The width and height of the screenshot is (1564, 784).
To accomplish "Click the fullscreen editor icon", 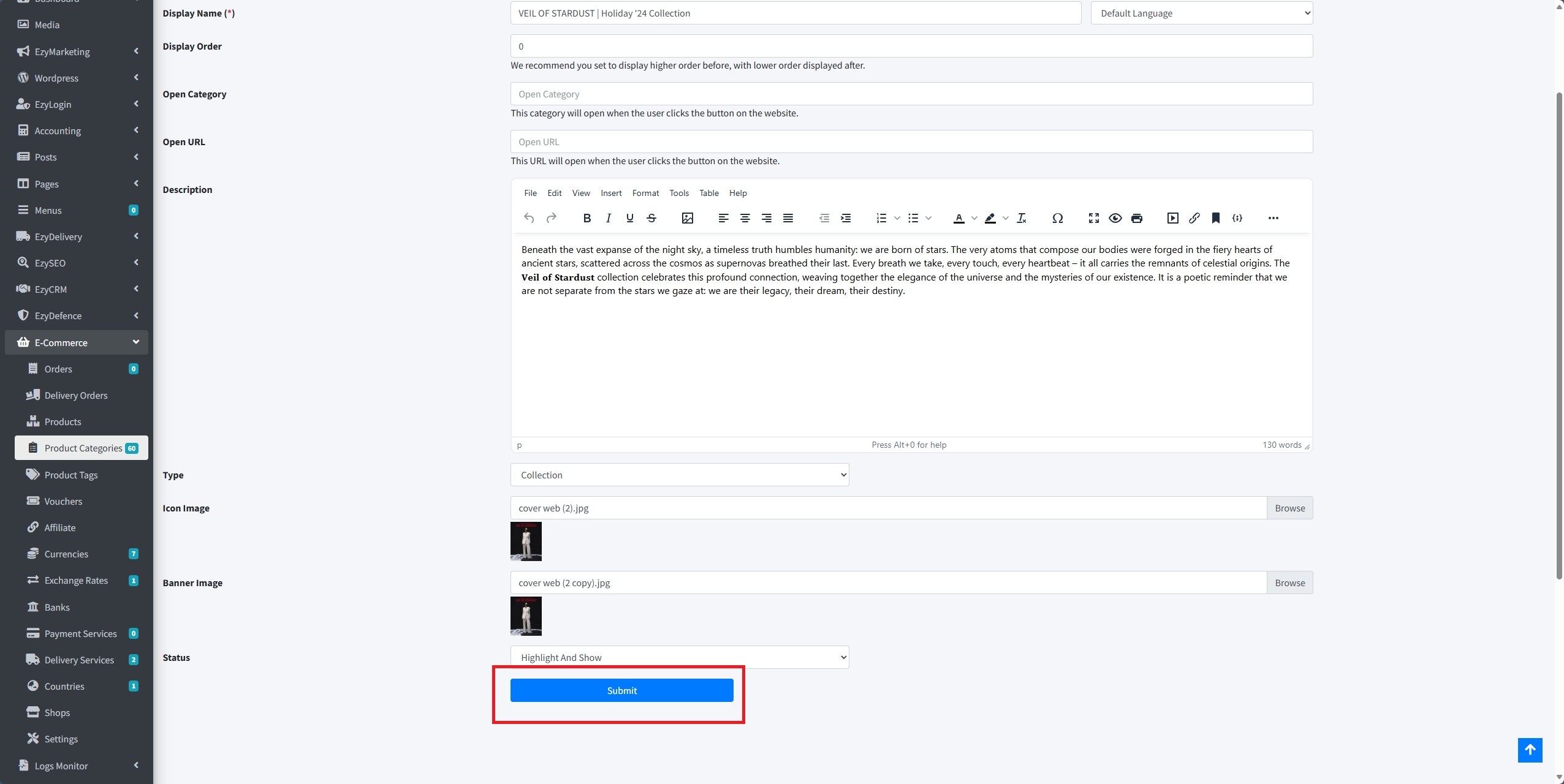I will 1093,218.
